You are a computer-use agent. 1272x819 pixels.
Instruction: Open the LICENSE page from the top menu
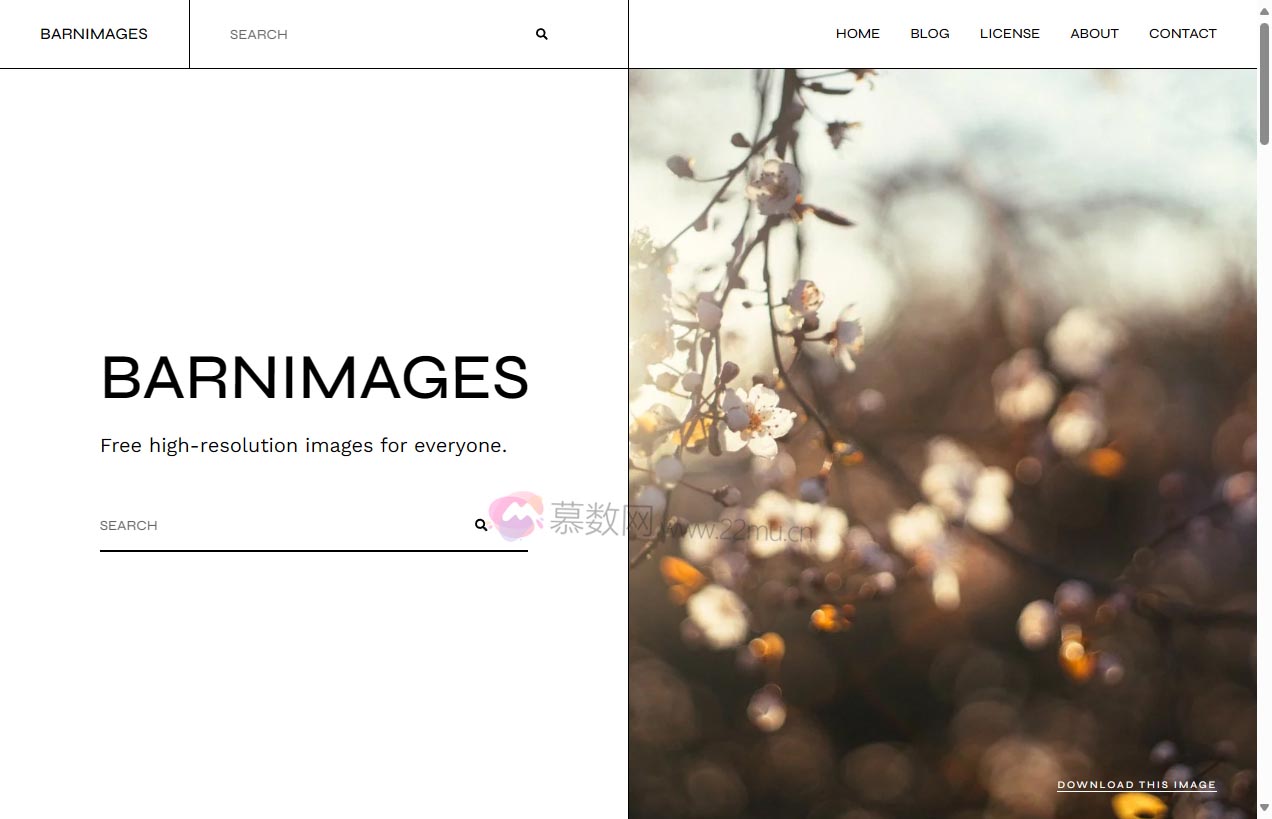[x=1009, y=33]
